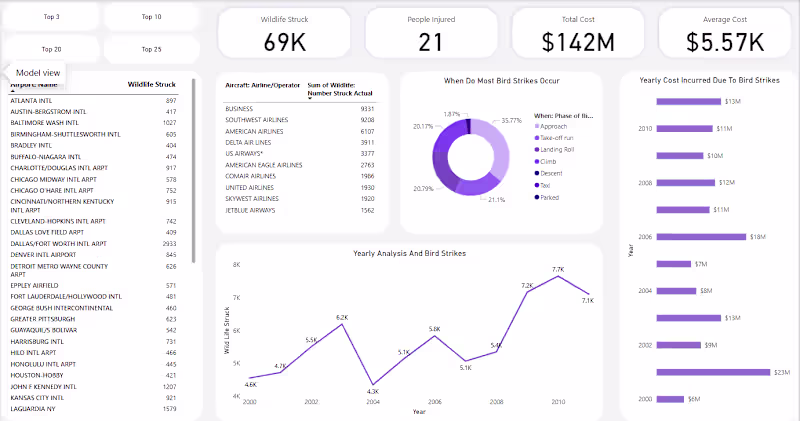Click the $23M cost bar
This screenshot has width=800, height=421.
pyautogui.click(x=713, y=372)
